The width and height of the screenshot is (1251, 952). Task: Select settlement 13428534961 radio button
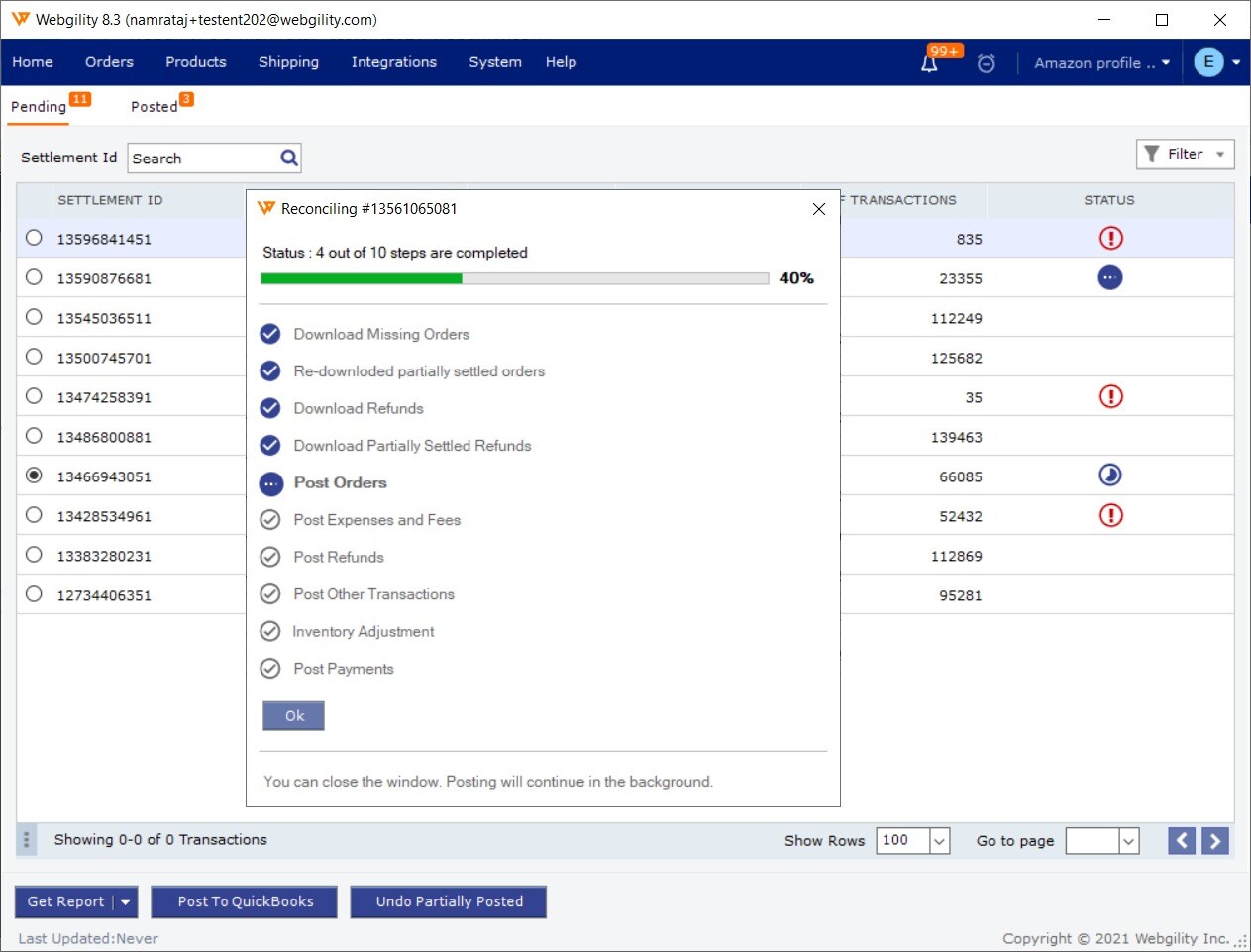point(34,515)
